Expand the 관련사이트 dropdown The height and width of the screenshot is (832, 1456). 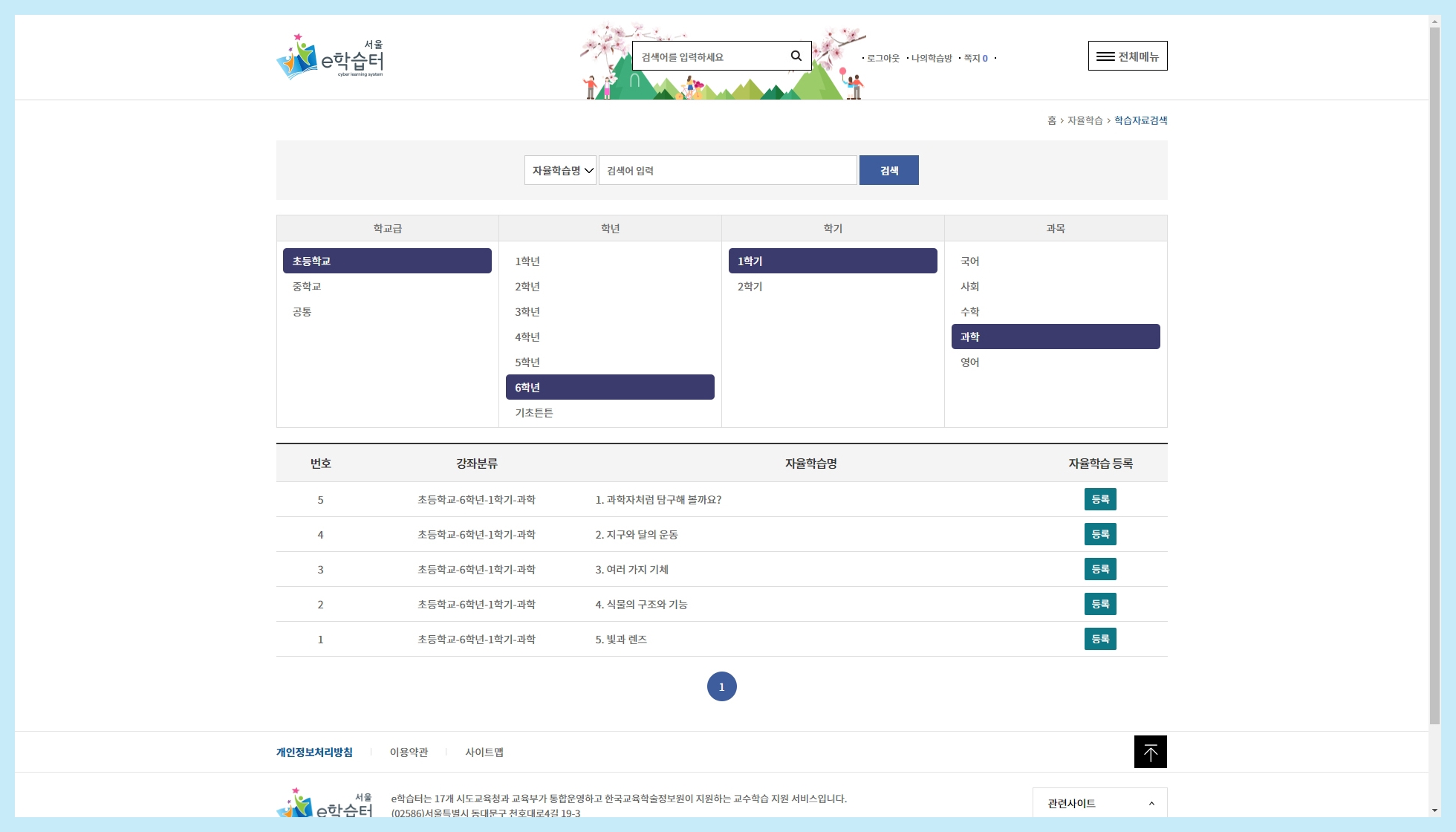click(1099, 803)
